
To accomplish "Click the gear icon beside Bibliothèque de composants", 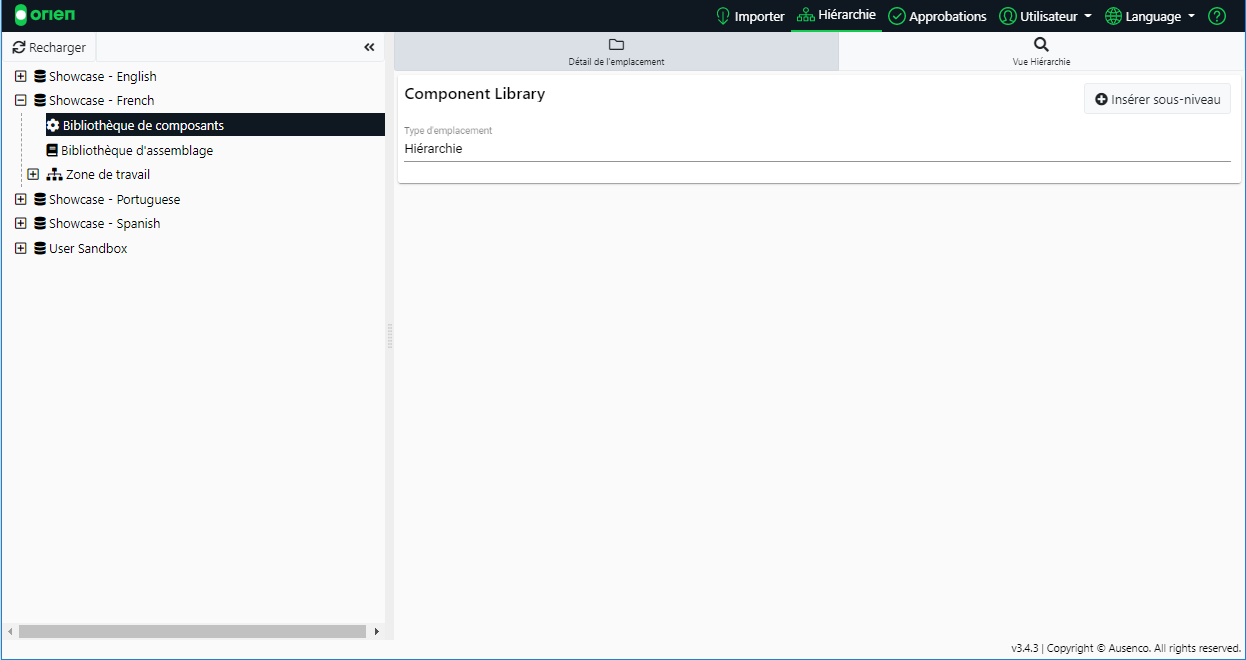I will click(53, 126).
